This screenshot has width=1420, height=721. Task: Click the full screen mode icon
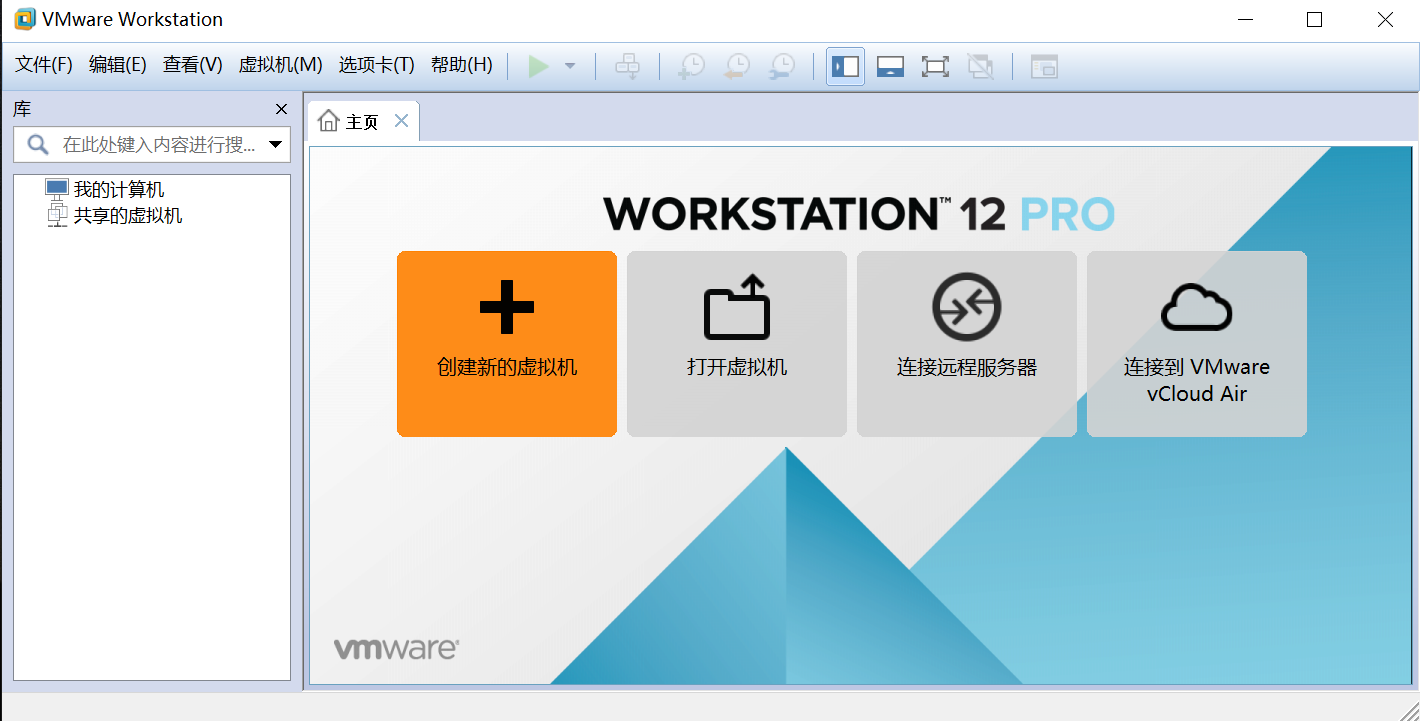[x=935, y=67]
